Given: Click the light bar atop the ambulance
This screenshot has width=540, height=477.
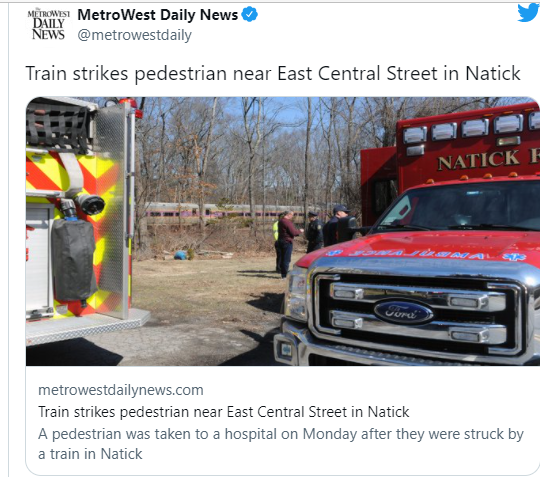Looking at the screenshot, I should click(470, 129).
